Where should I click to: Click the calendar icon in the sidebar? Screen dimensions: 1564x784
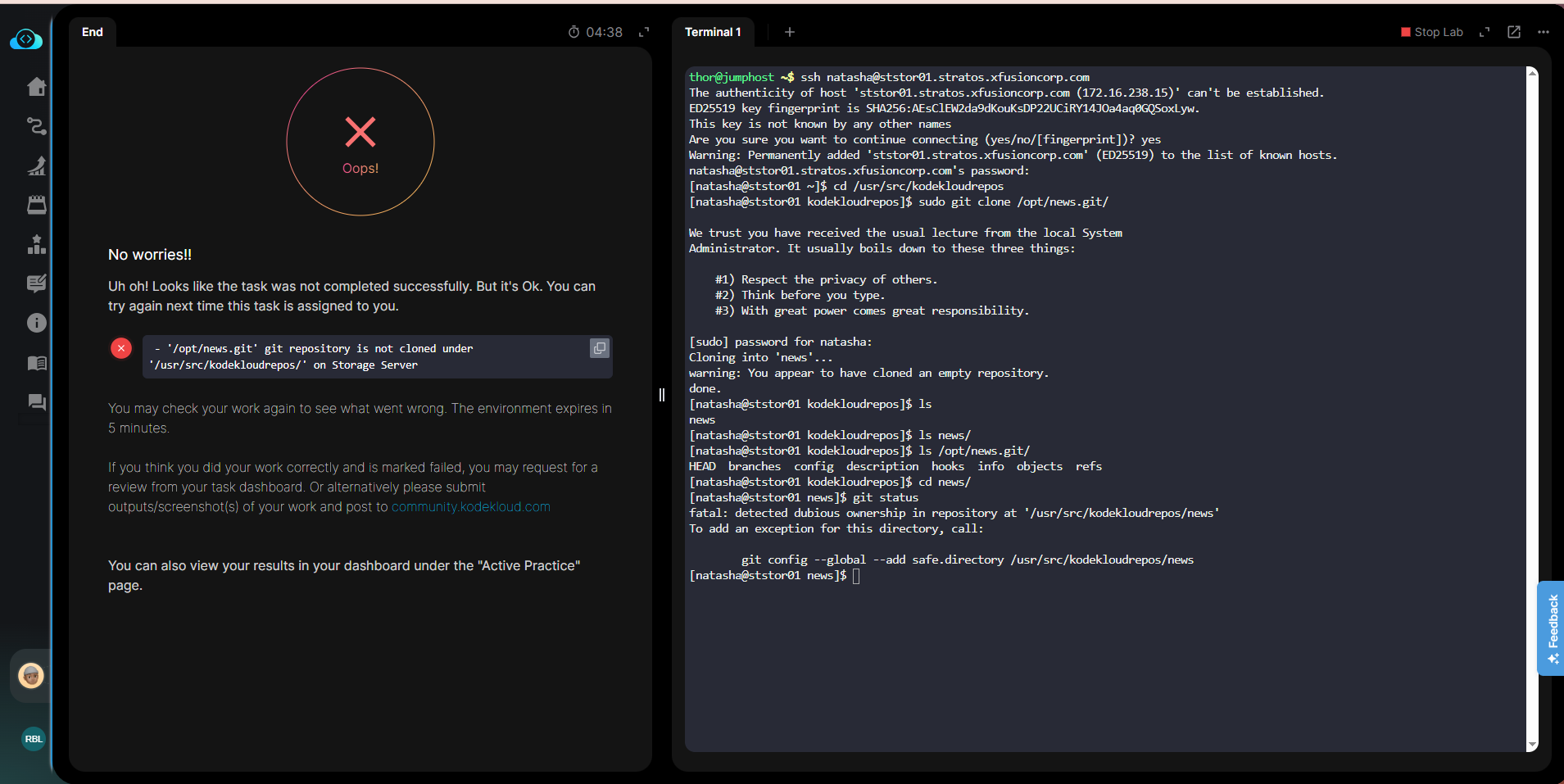click(37, 205)
